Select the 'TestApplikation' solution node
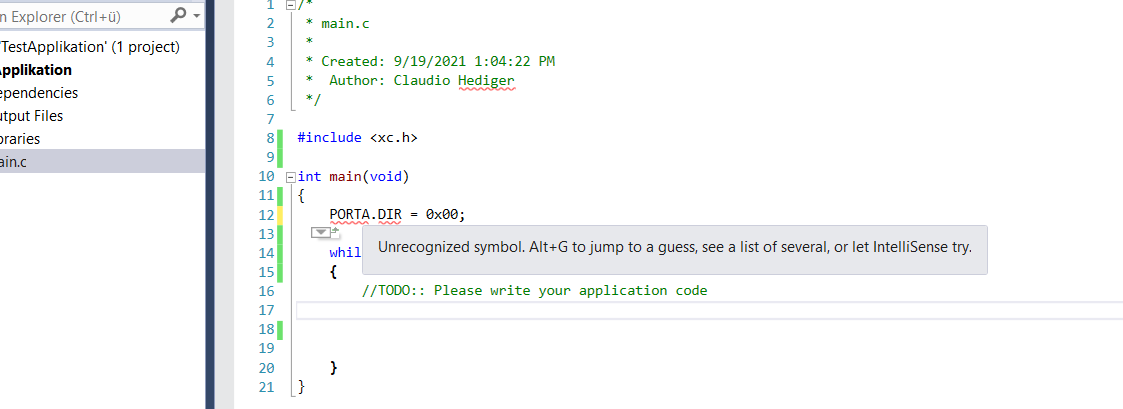1123x409 pixels. [x=90, y=47]
